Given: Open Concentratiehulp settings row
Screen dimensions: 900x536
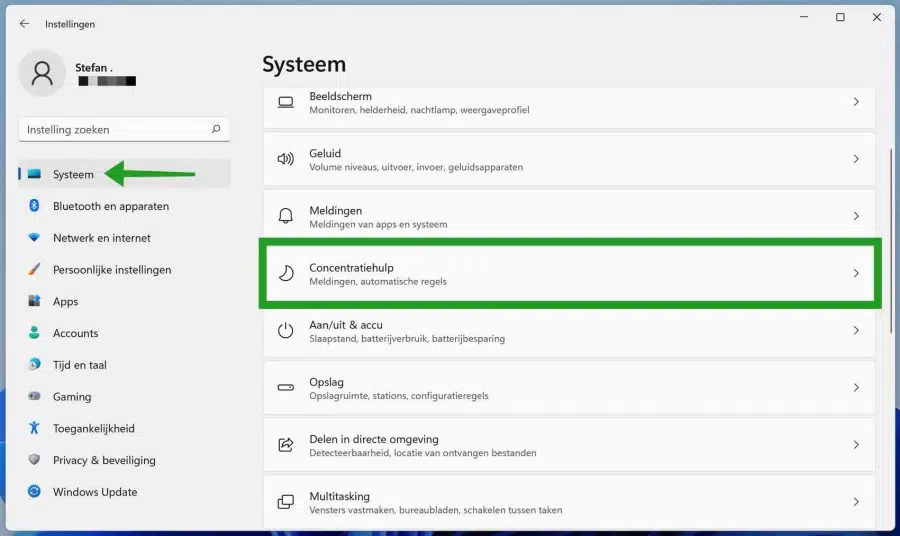Looking at the screenshot, I should [x=569, y=273].
